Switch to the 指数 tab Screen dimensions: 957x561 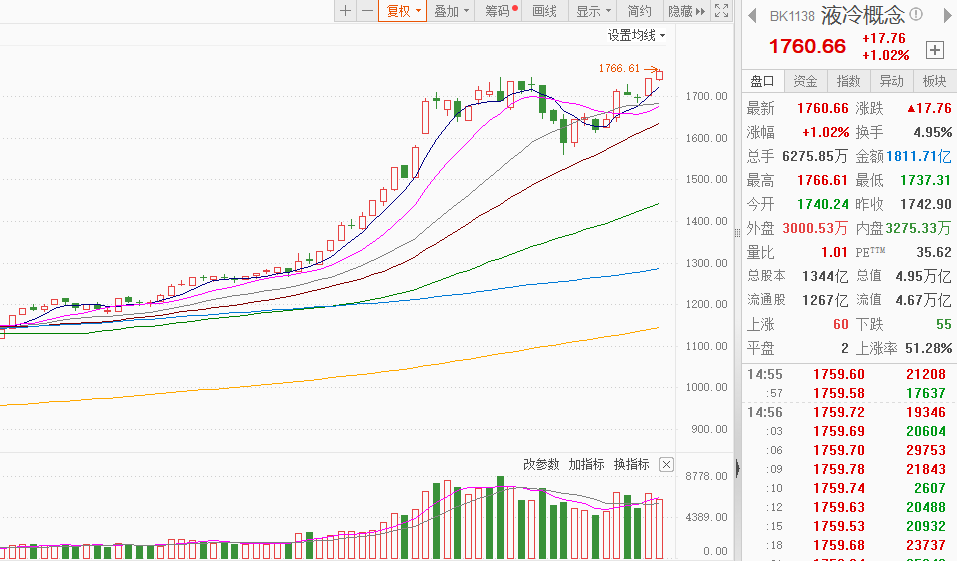pyautogui.click(x=848, y=81)
